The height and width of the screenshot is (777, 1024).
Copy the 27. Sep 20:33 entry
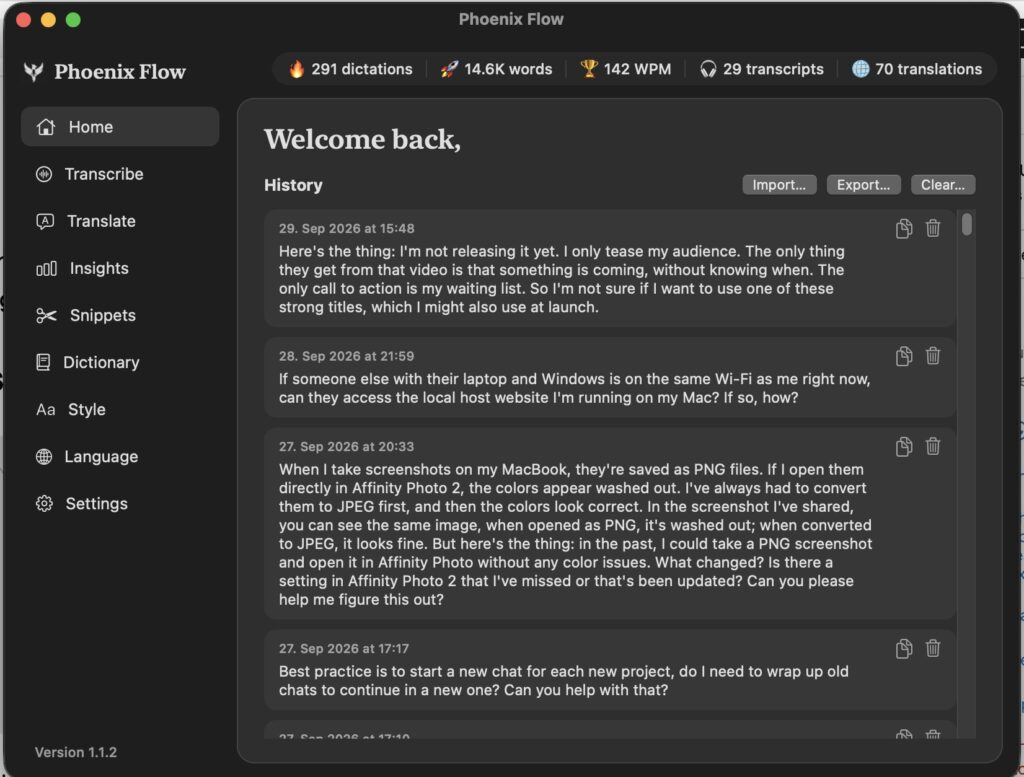(904, 447)
